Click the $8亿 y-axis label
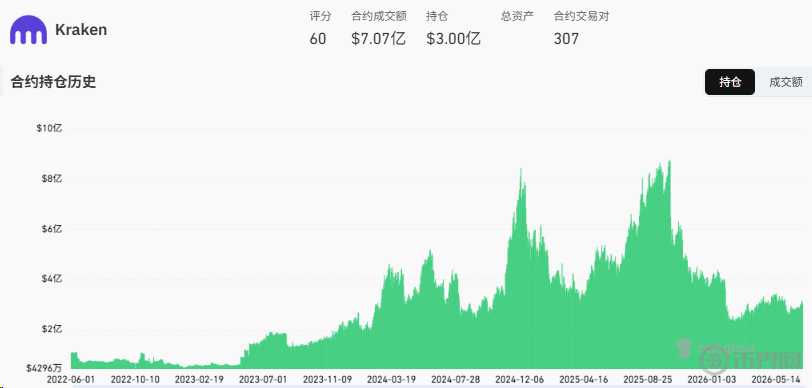The height and width of the screenshot is (388, 812). point(52,179)
